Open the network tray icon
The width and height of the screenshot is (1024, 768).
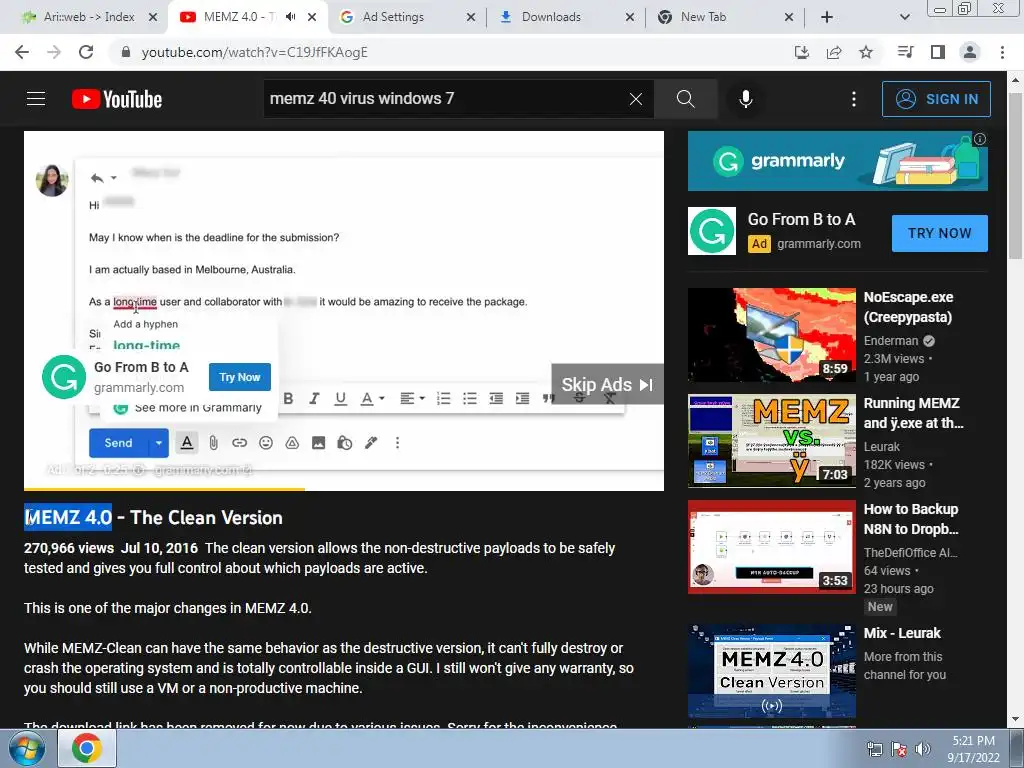874,749
